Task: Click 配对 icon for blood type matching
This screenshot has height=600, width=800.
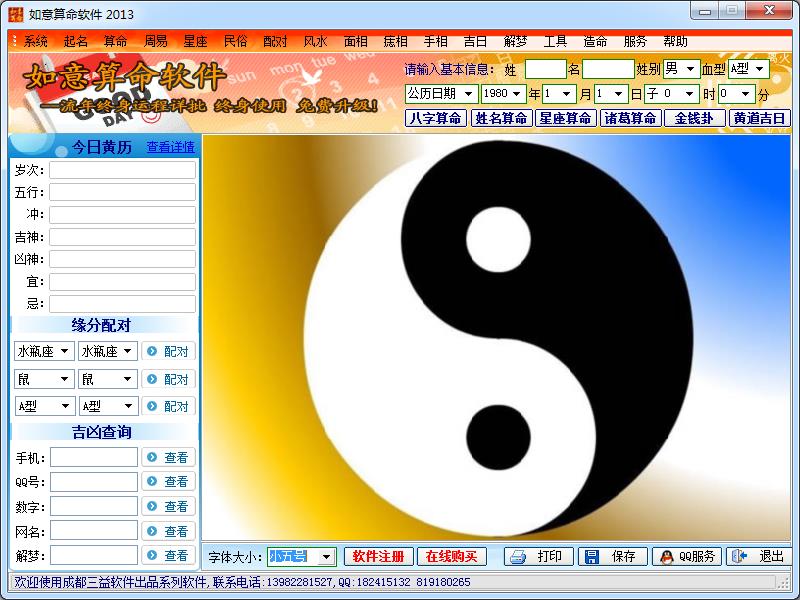Action: point(152,407)
